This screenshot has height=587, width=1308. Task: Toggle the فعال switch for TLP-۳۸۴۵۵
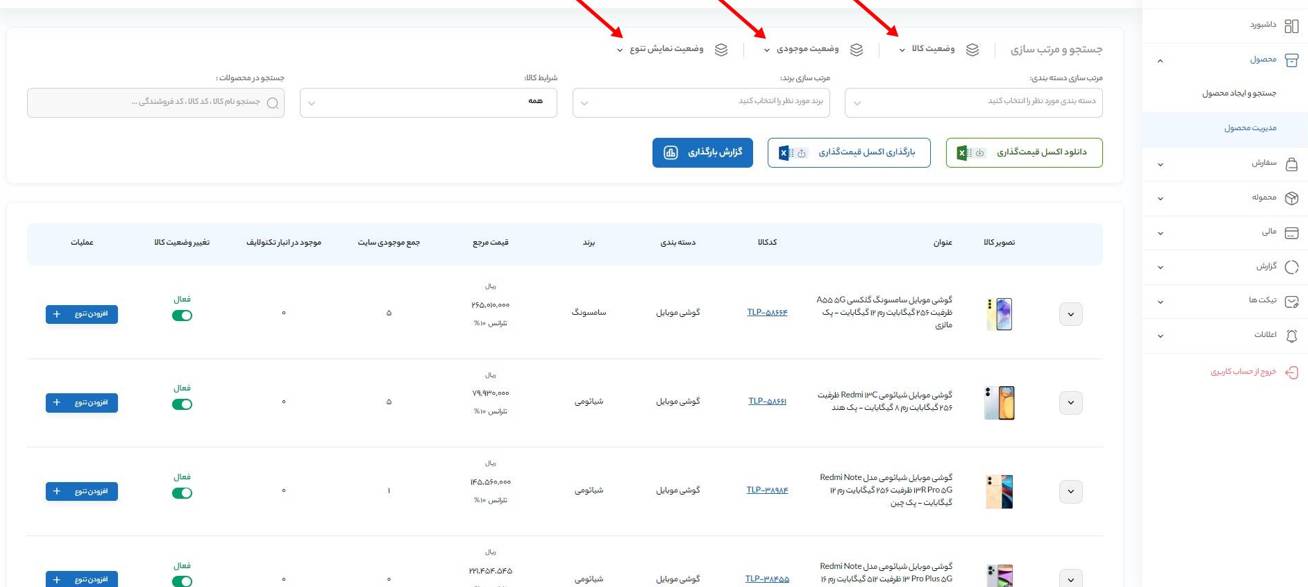[x=182, y=581]
